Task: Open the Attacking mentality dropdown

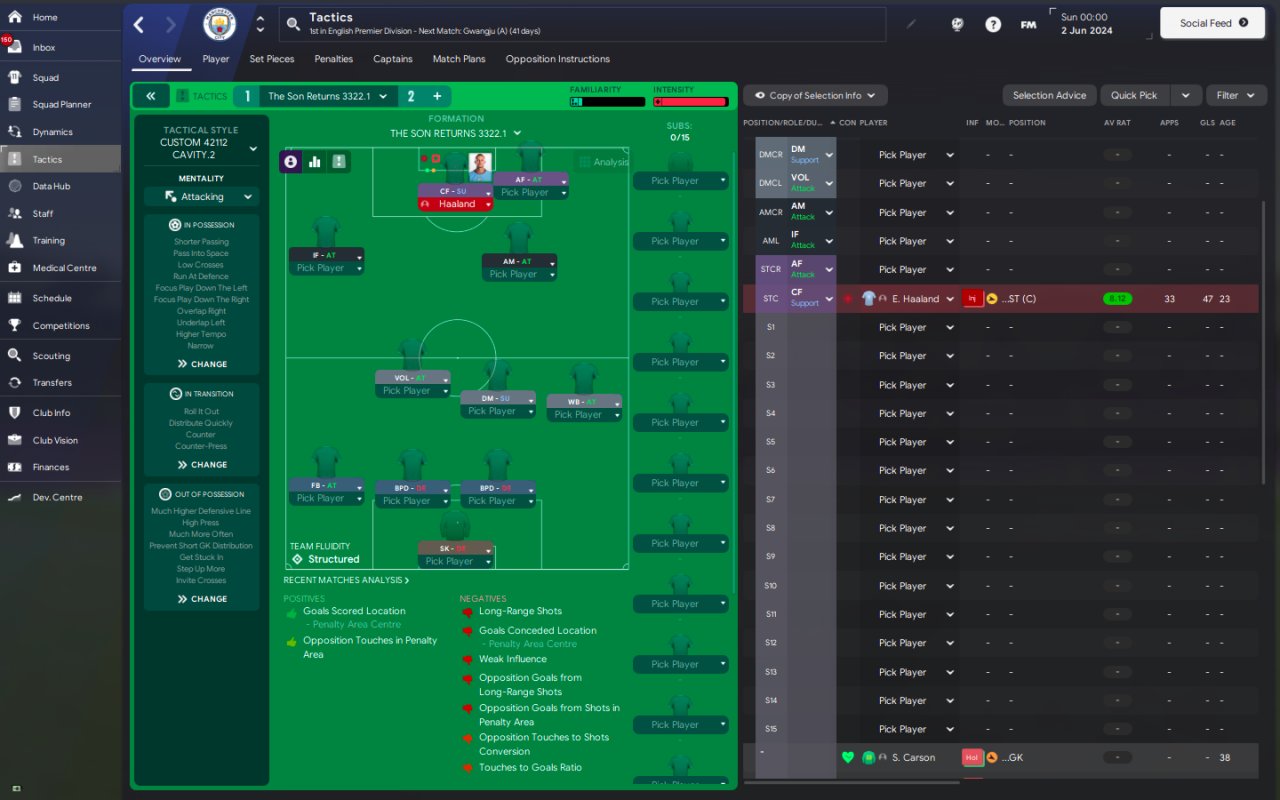Action: pyautogui.click(x=201, y=197)
